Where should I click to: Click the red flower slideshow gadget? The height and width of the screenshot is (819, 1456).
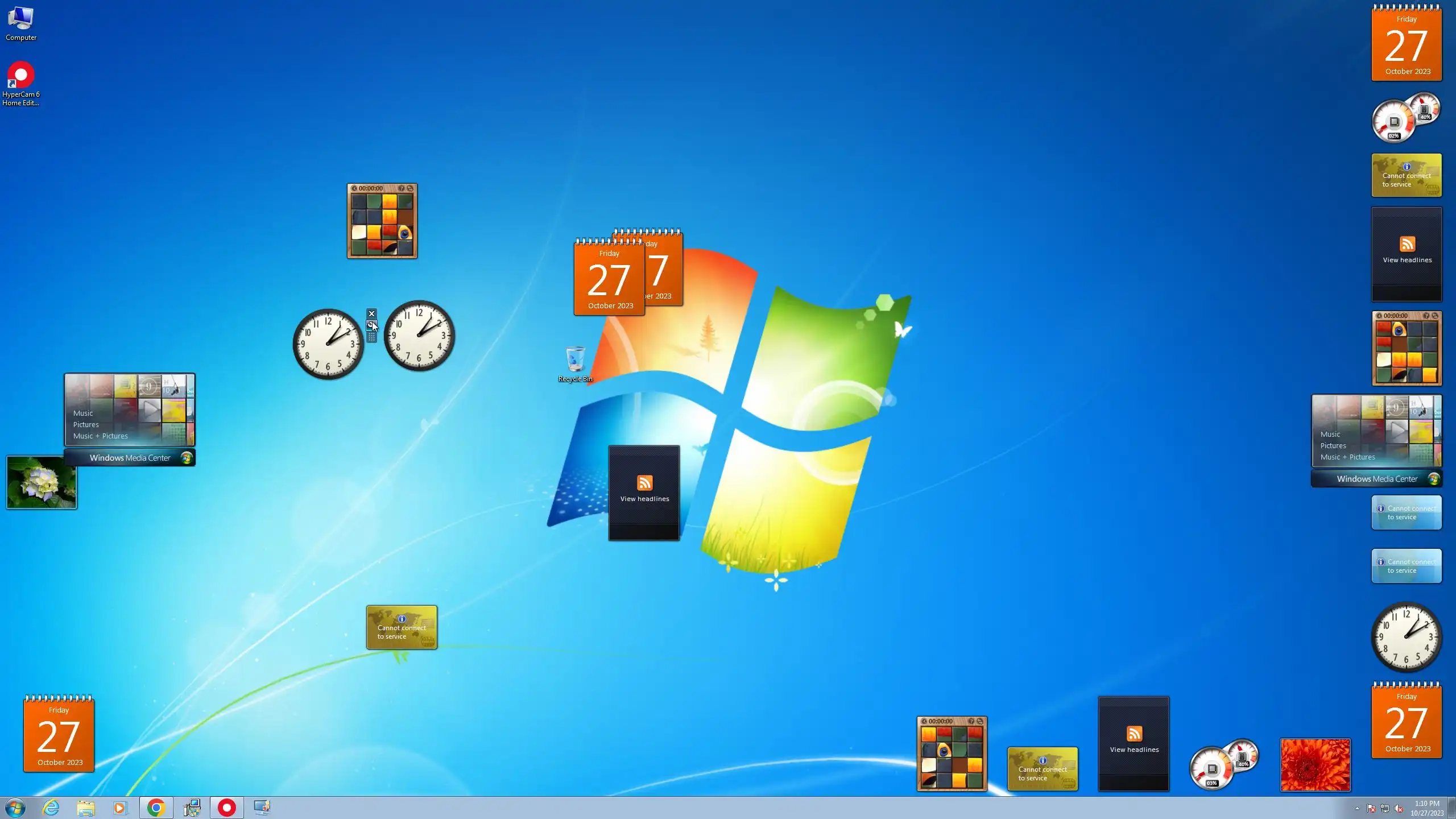point(1315,764)
